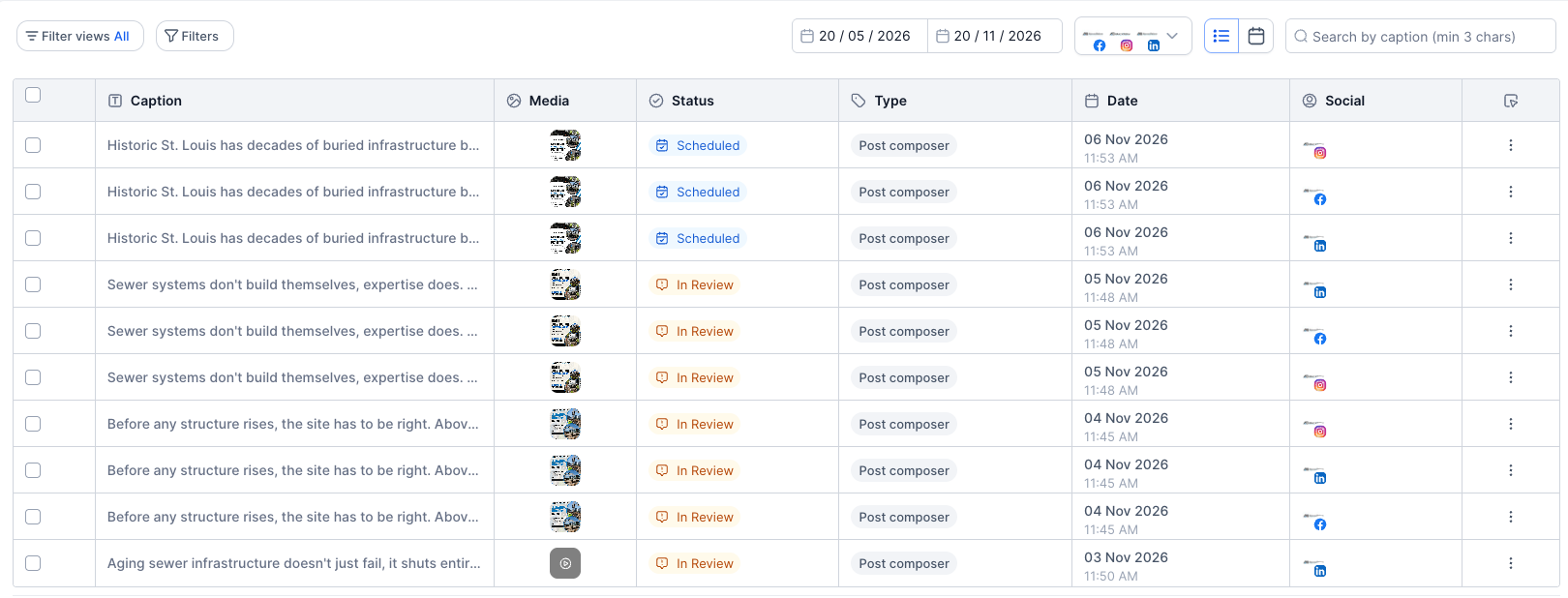Viewport: 1568px width, 598px height.
Task: Click Scheduled status of 06 Nov Facebook post
Action: [697, 192]
